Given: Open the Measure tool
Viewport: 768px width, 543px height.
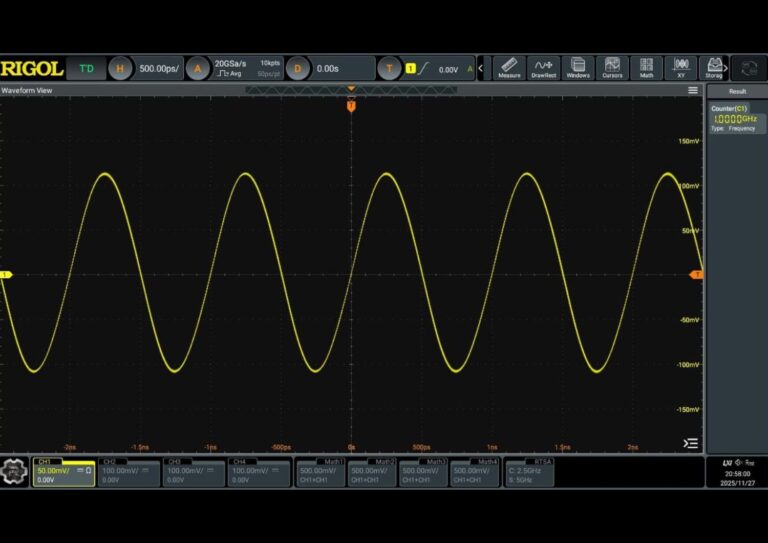Looking at the screenshot, I should pos(509,68).
